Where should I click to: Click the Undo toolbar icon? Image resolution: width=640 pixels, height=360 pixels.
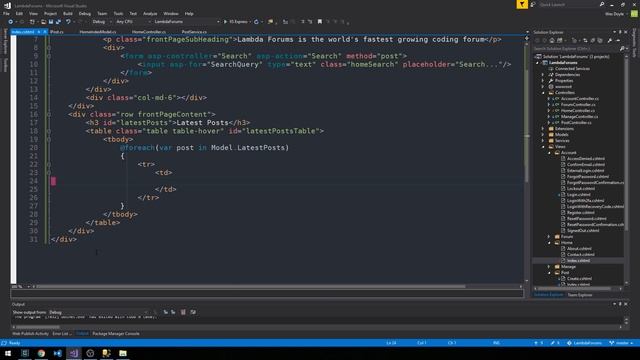(x=68, y=22)
